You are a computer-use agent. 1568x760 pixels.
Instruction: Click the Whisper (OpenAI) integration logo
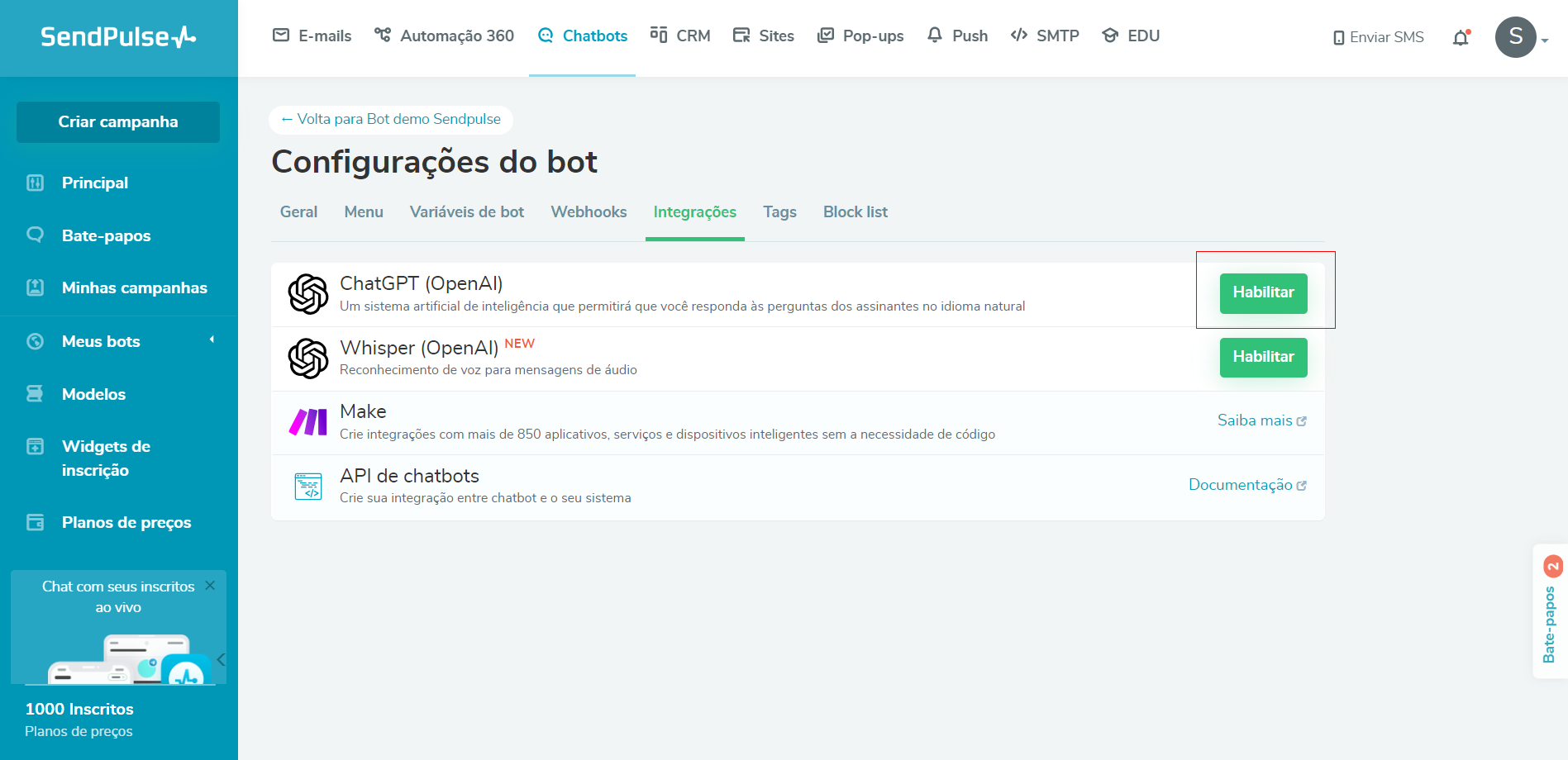click(307, 358)
